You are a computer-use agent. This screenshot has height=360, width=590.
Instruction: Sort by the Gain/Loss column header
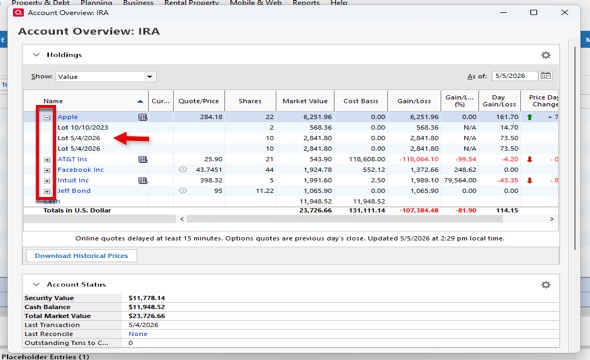click(x=414, y=101)
